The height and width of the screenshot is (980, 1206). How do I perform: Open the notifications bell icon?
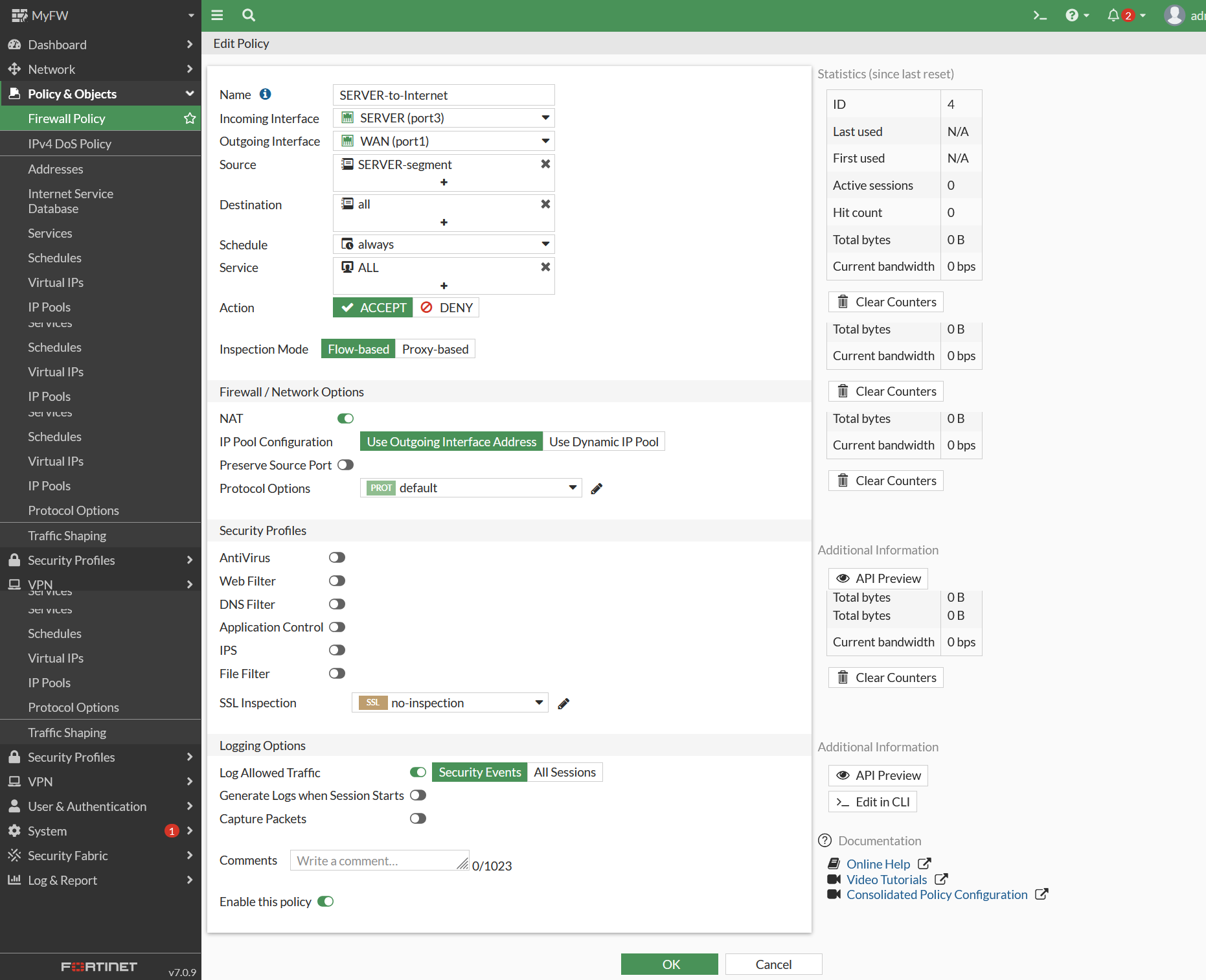click(1113, 16)
